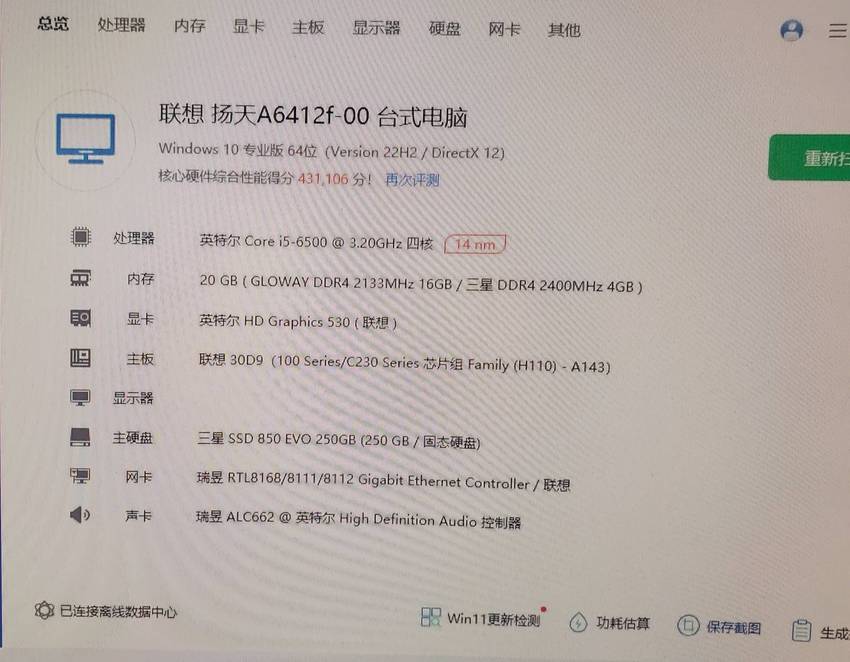Image resolution: width=850 pixels, height=662 pixels.
Task: Click 保存截图 to save screenshot
Action: [719, 627]
